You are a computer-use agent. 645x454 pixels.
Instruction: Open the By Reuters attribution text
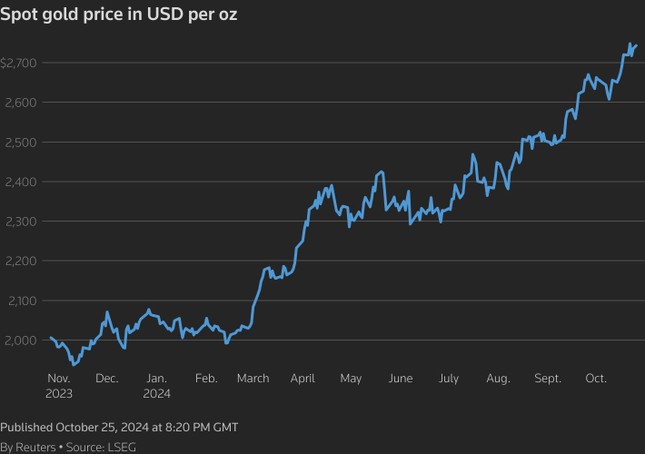[27, 447]
